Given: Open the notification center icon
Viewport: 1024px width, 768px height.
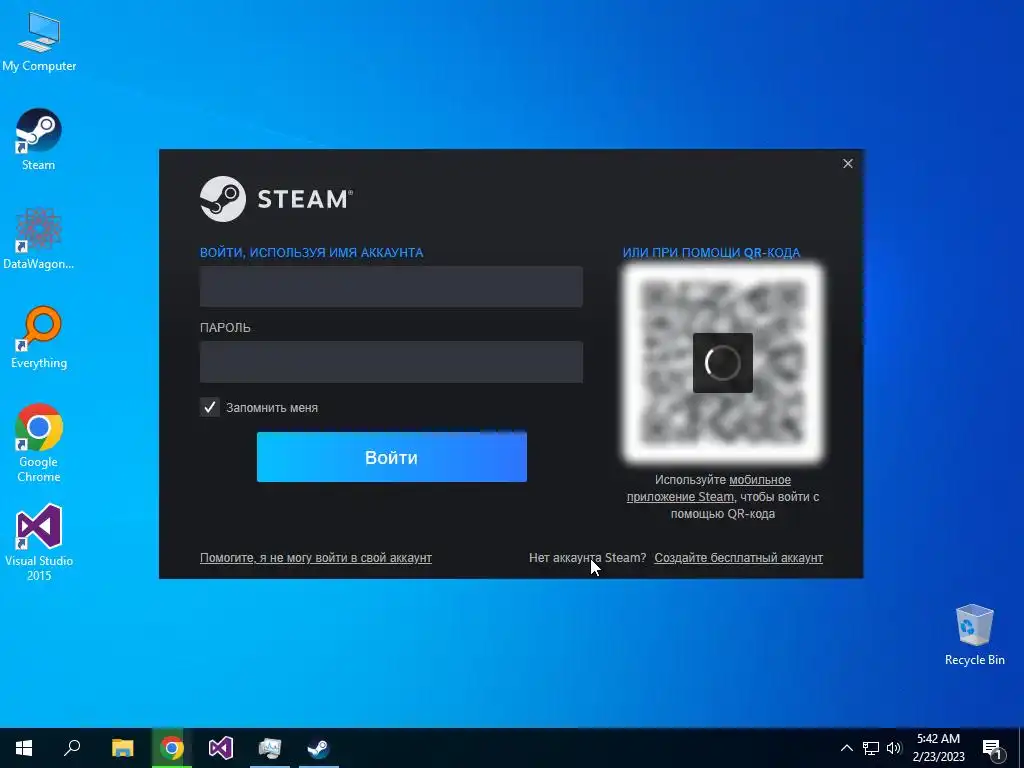Looking at the screenshot, I should [992, 748].
